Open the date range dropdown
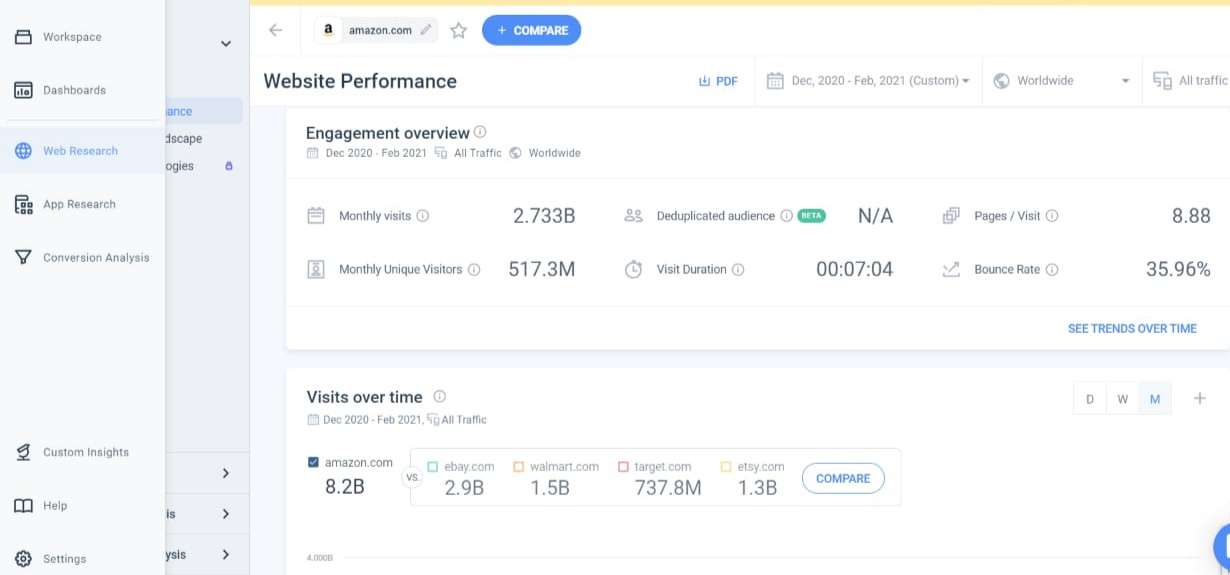The image size is (1230, 575). pyautogui.click(x=868, y=81)
